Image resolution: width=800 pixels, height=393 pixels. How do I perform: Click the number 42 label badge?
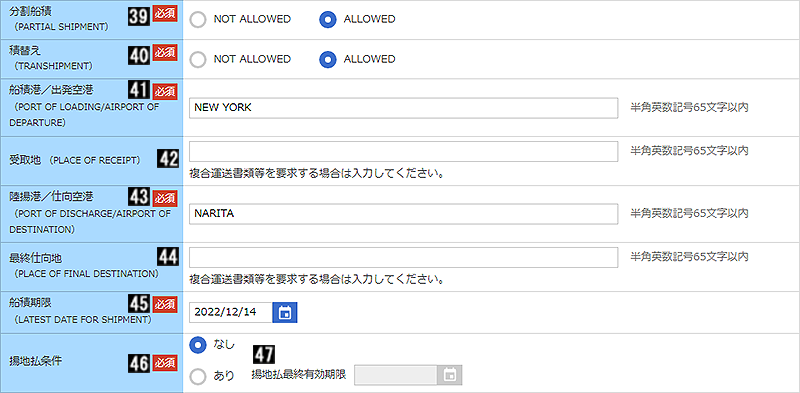(168, 159)
